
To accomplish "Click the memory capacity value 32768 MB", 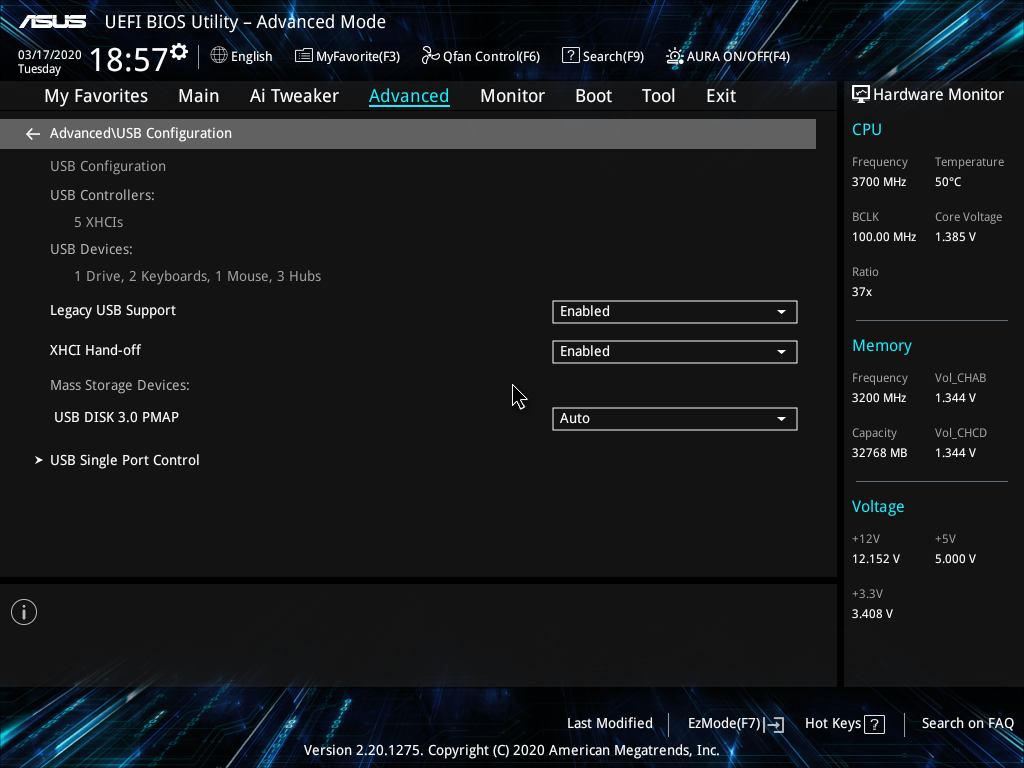I will coord(880,453).
